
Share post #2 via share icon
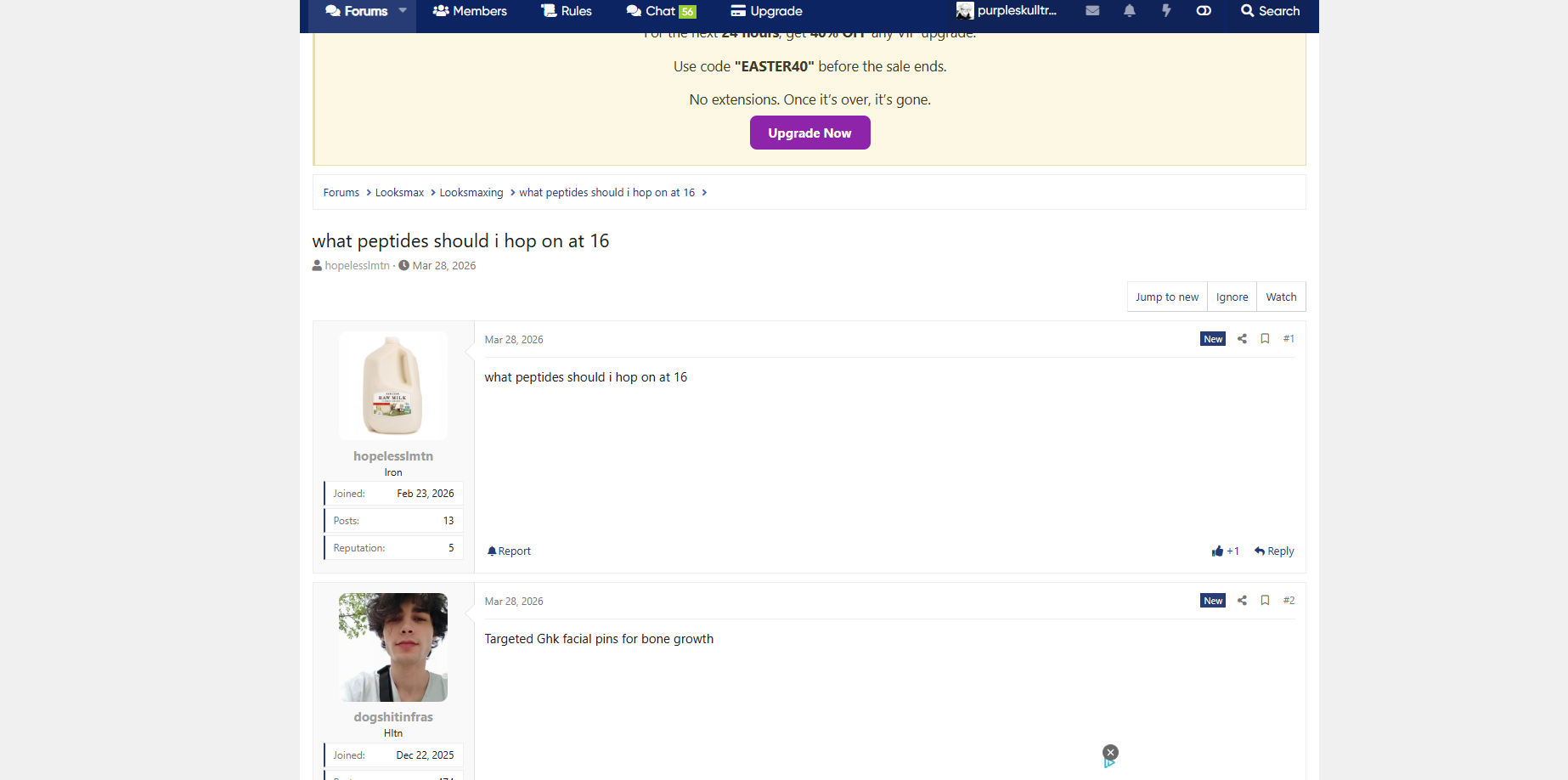1242,601
